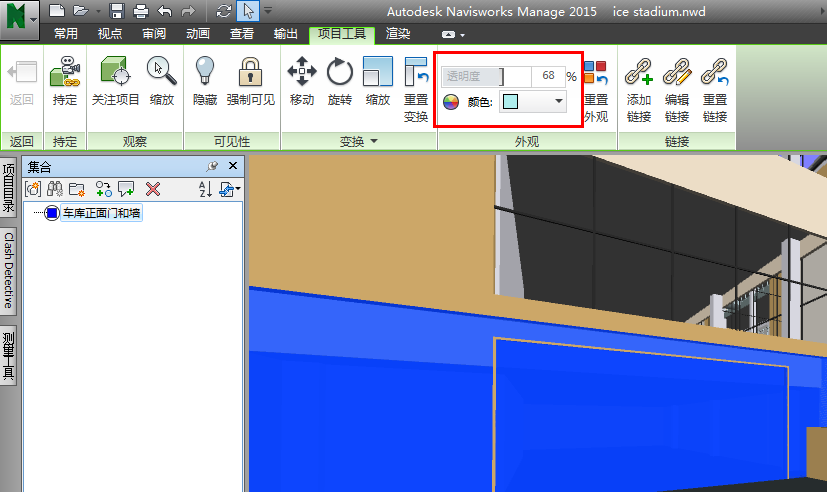Expand the 变换 panel dropdown arrow
827x492 pixels.
pyautogui.click(x=375, y=142)
